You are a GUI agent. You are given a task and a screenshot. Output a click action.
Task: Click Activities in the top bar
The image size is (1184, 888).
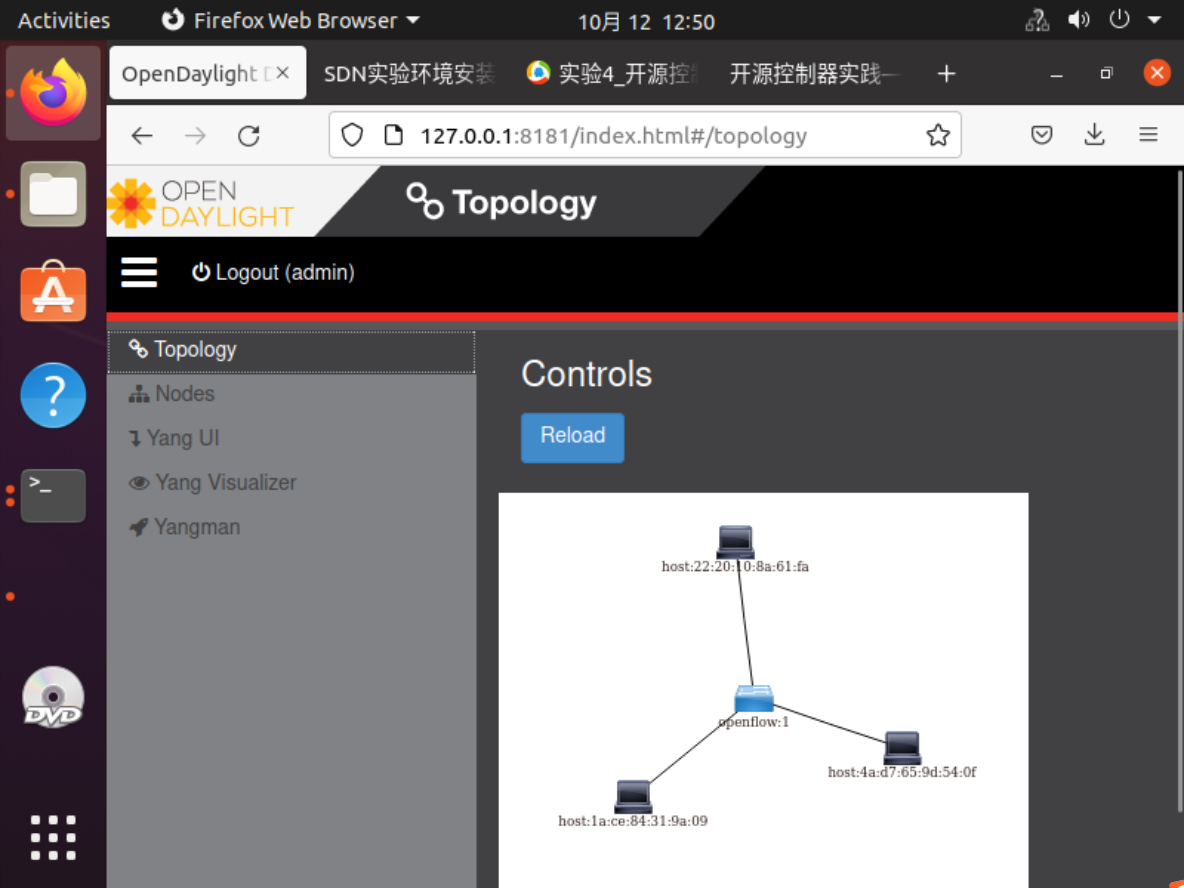pos(64,20)
